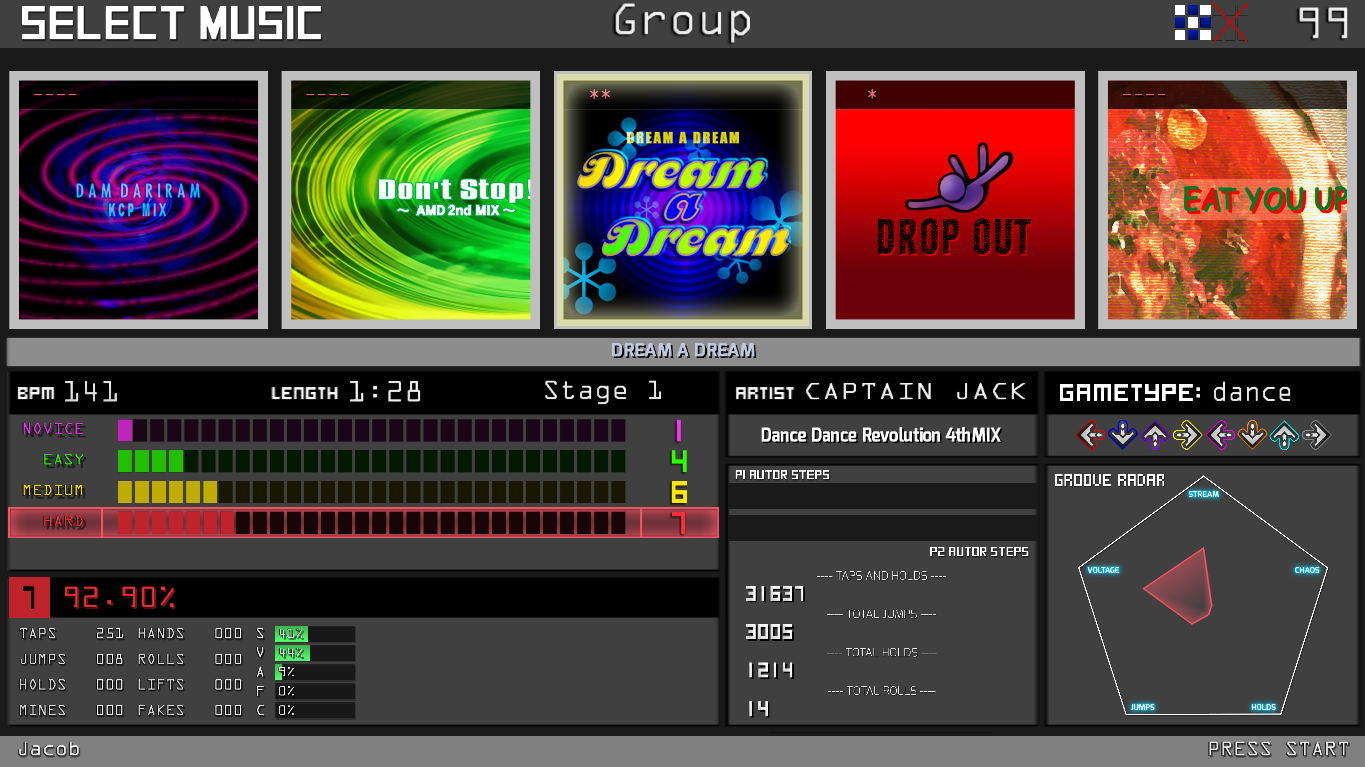The height and width of the screenshot is (767, 1365).
Task: Choose the Don't Stop! AMD 2nd MIX banner
Action: click(x=411, y=200)
